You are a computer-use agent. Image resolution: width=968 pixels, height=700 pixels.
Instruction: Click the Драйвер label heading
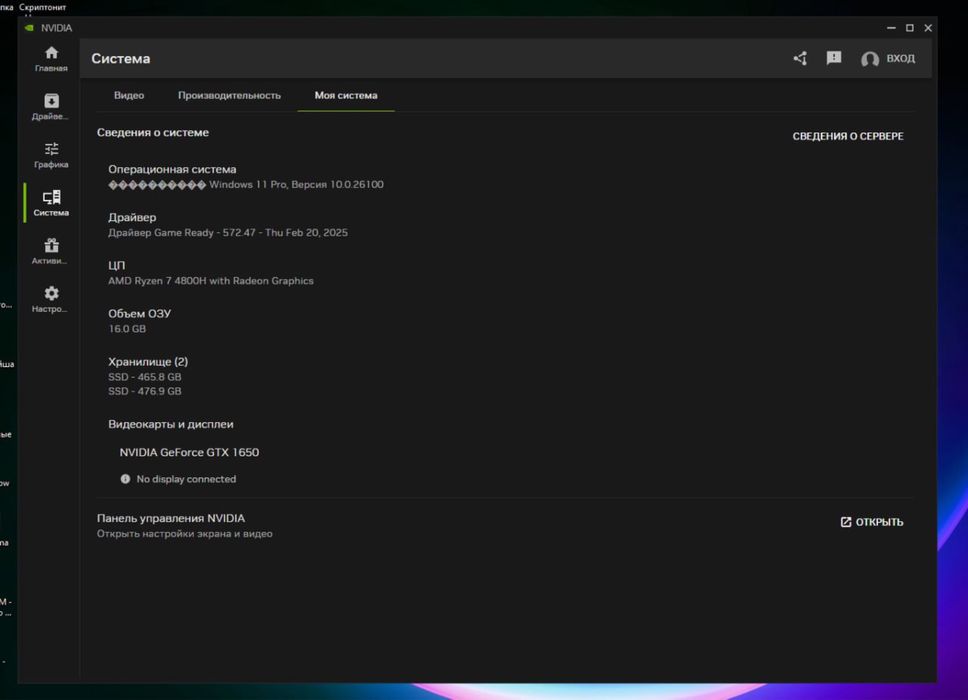tap(132, 217)
